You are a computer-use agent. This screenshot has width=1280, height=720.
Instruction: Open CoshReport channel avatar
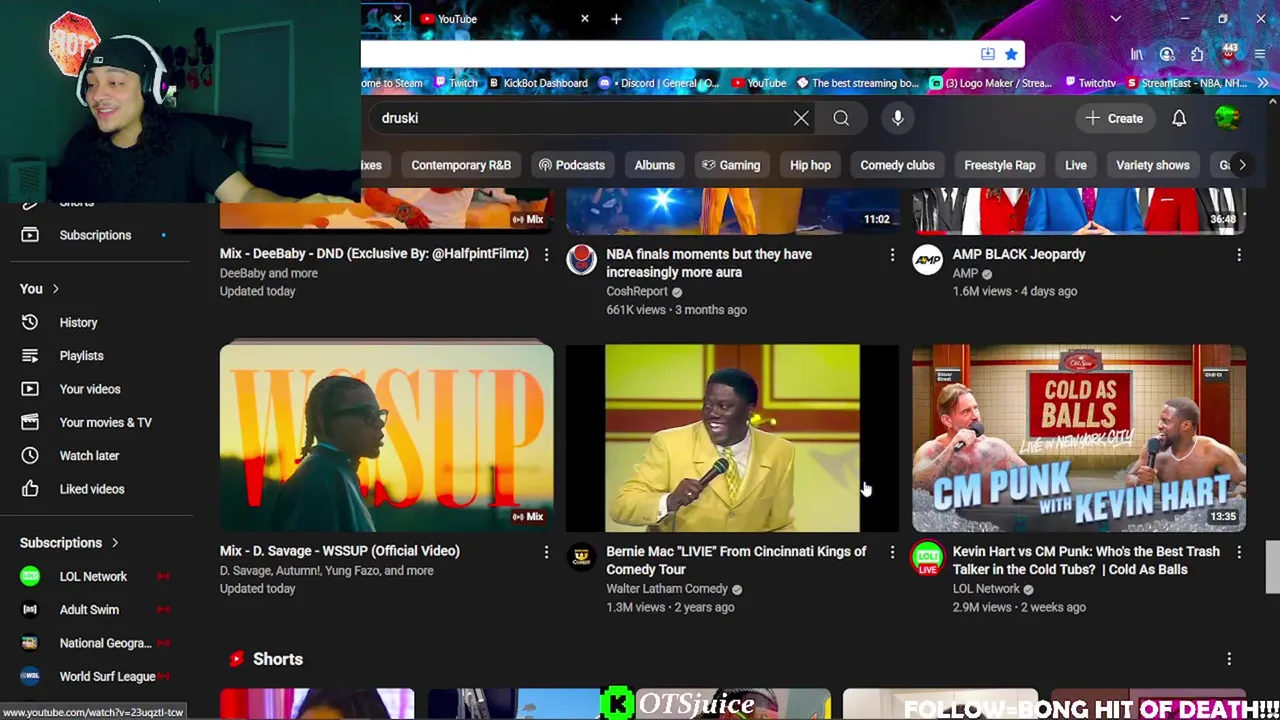point(581,260)
